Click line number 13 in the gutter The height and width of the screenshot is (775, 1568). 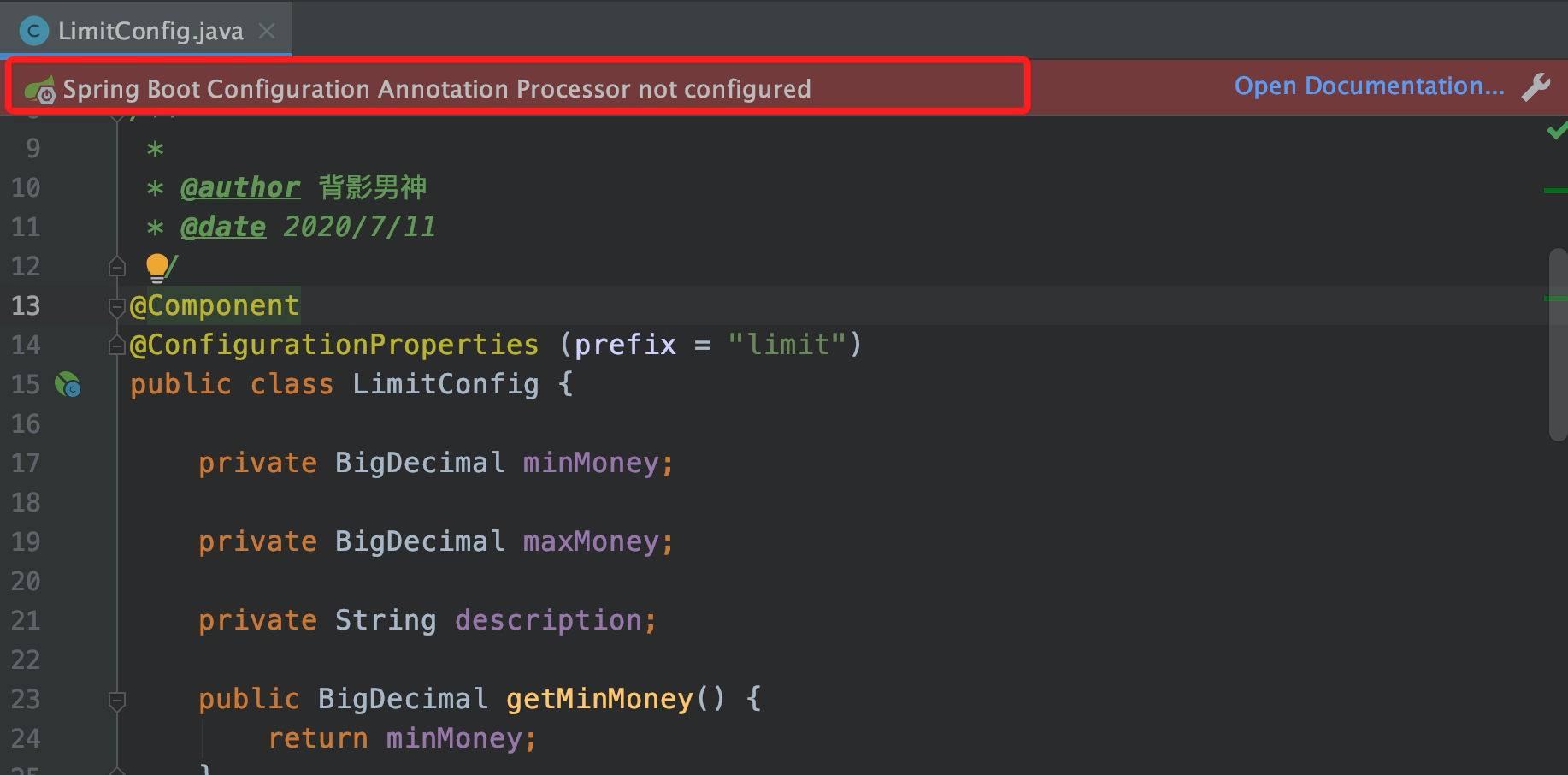[26, 306]
